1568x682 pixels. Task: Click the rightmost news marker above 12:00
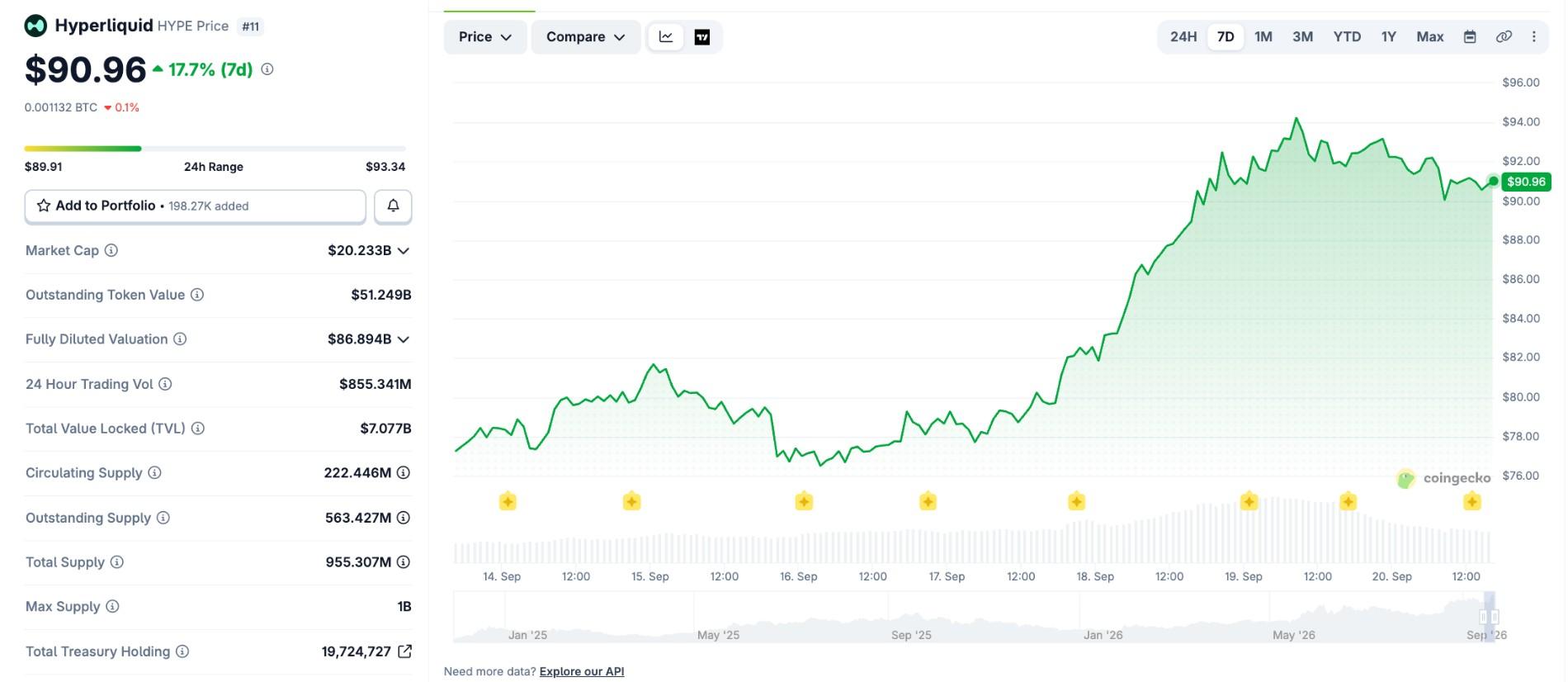pos(1472,501)
